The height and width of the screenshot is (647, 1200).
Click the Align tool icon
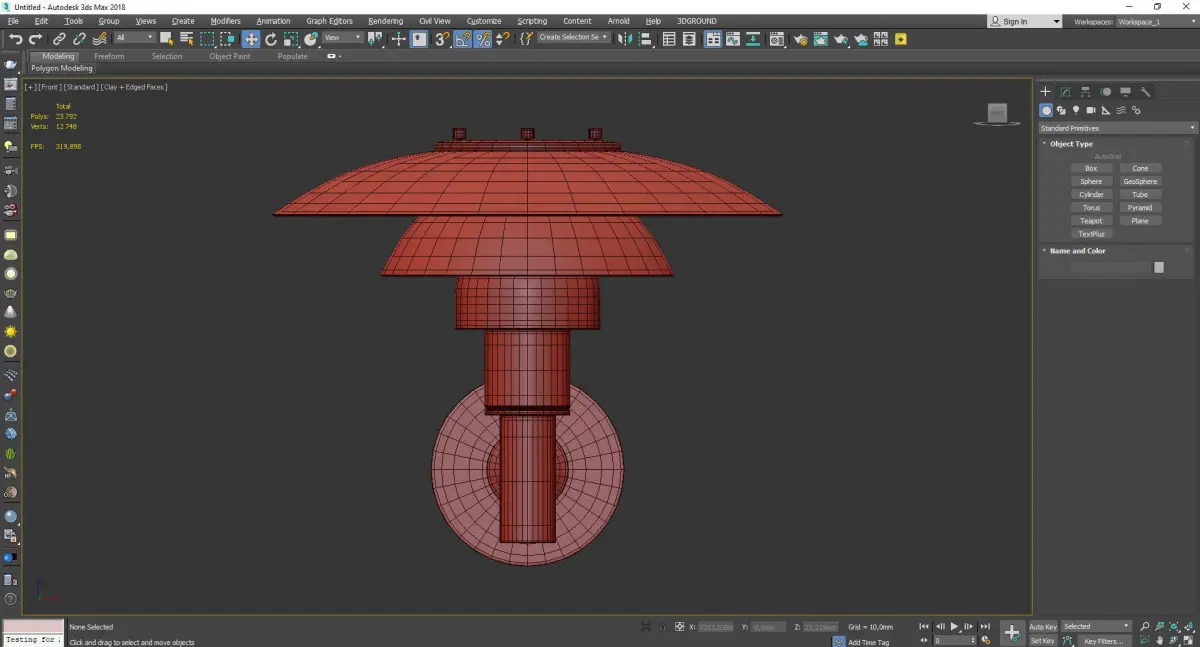click(x=645, y=39)
